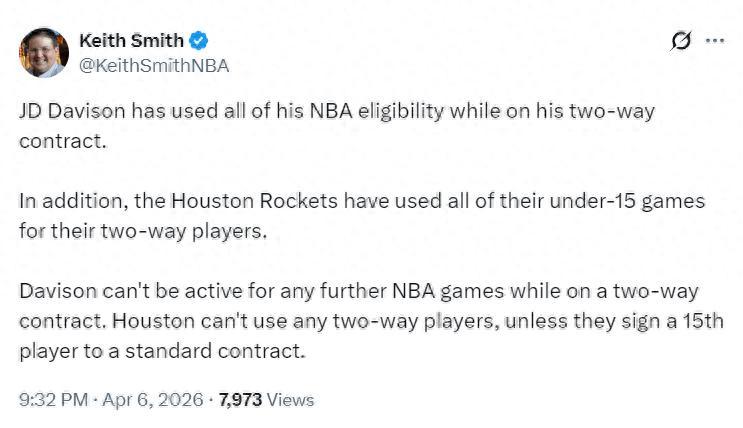The height and width of the screenshot is (428, 743).
Task: Click the Views label
Action: (x=291, y=400)
